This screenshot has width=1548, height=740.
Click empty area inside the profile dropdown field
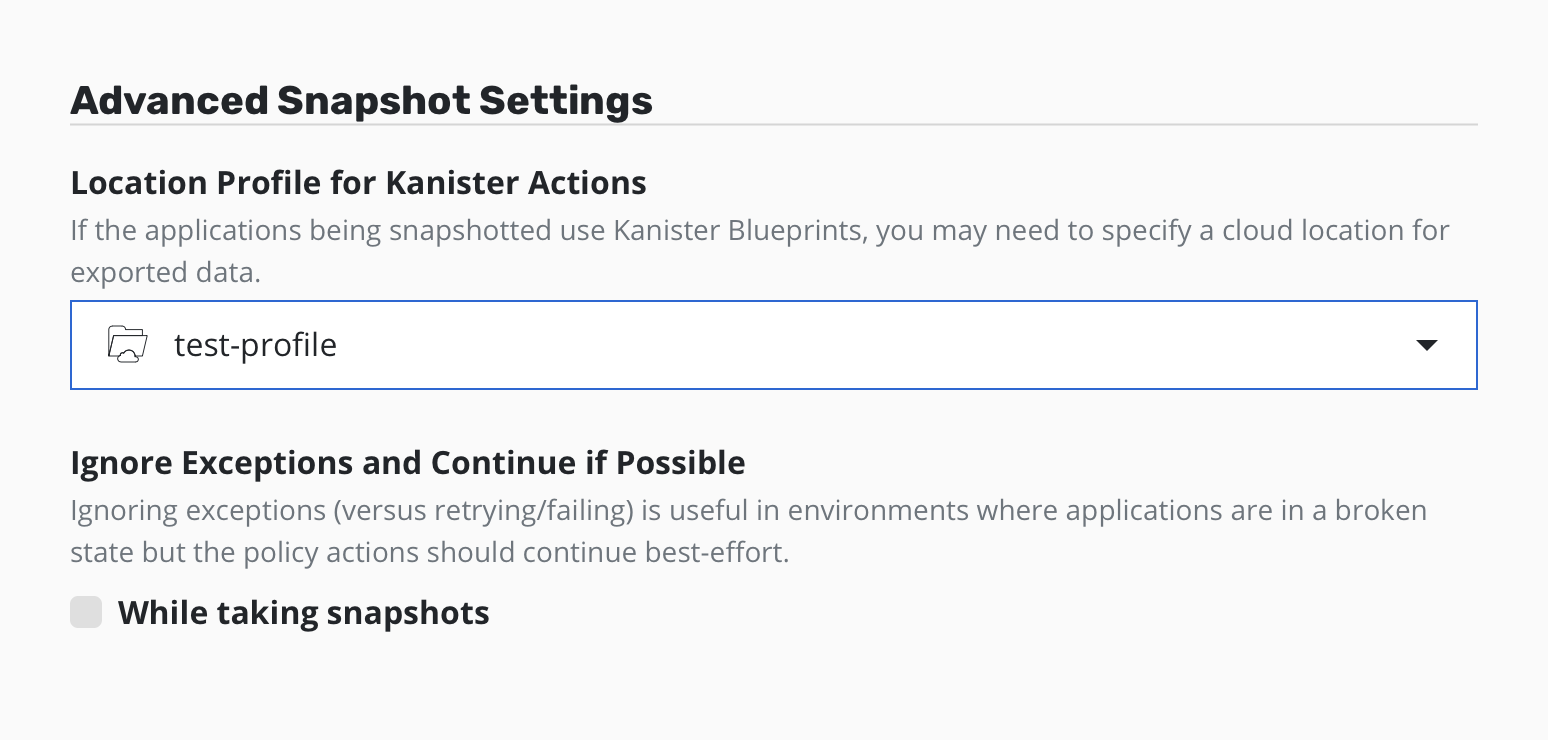coord(850,345)
